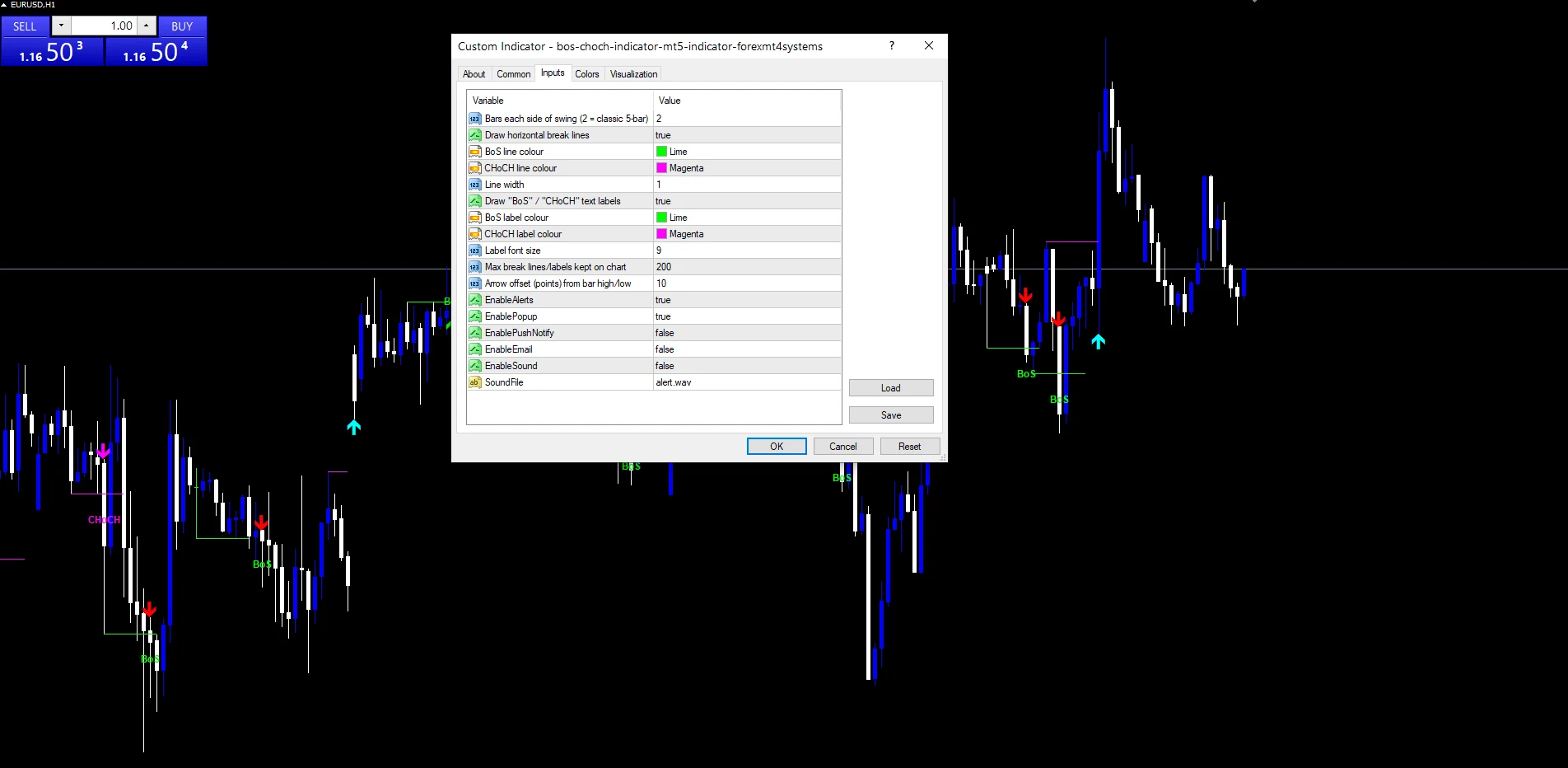Open the trade volume dropdown arrow

(61, 26)
